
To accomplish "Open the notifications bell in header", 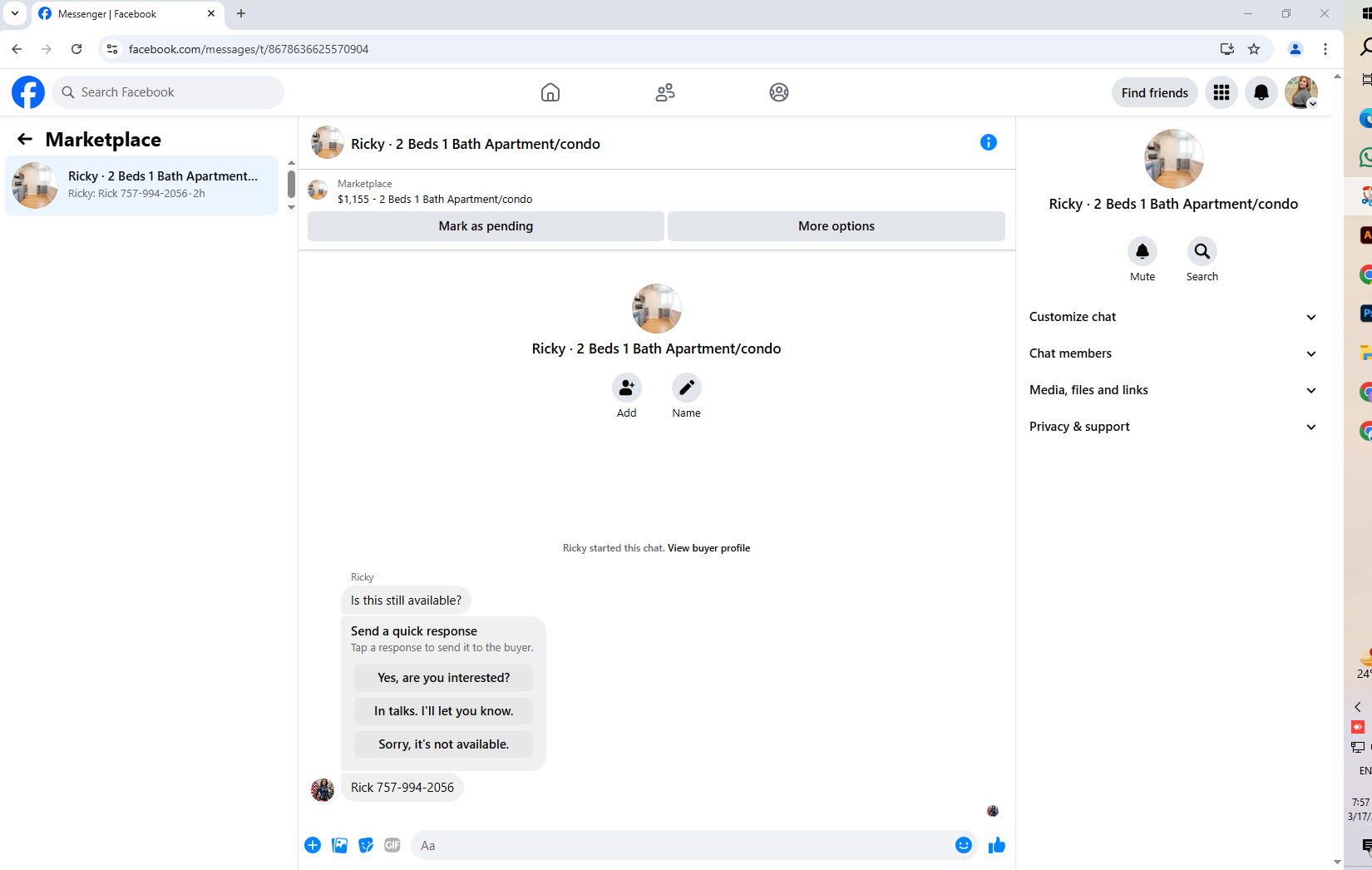I will point(1261,92).
